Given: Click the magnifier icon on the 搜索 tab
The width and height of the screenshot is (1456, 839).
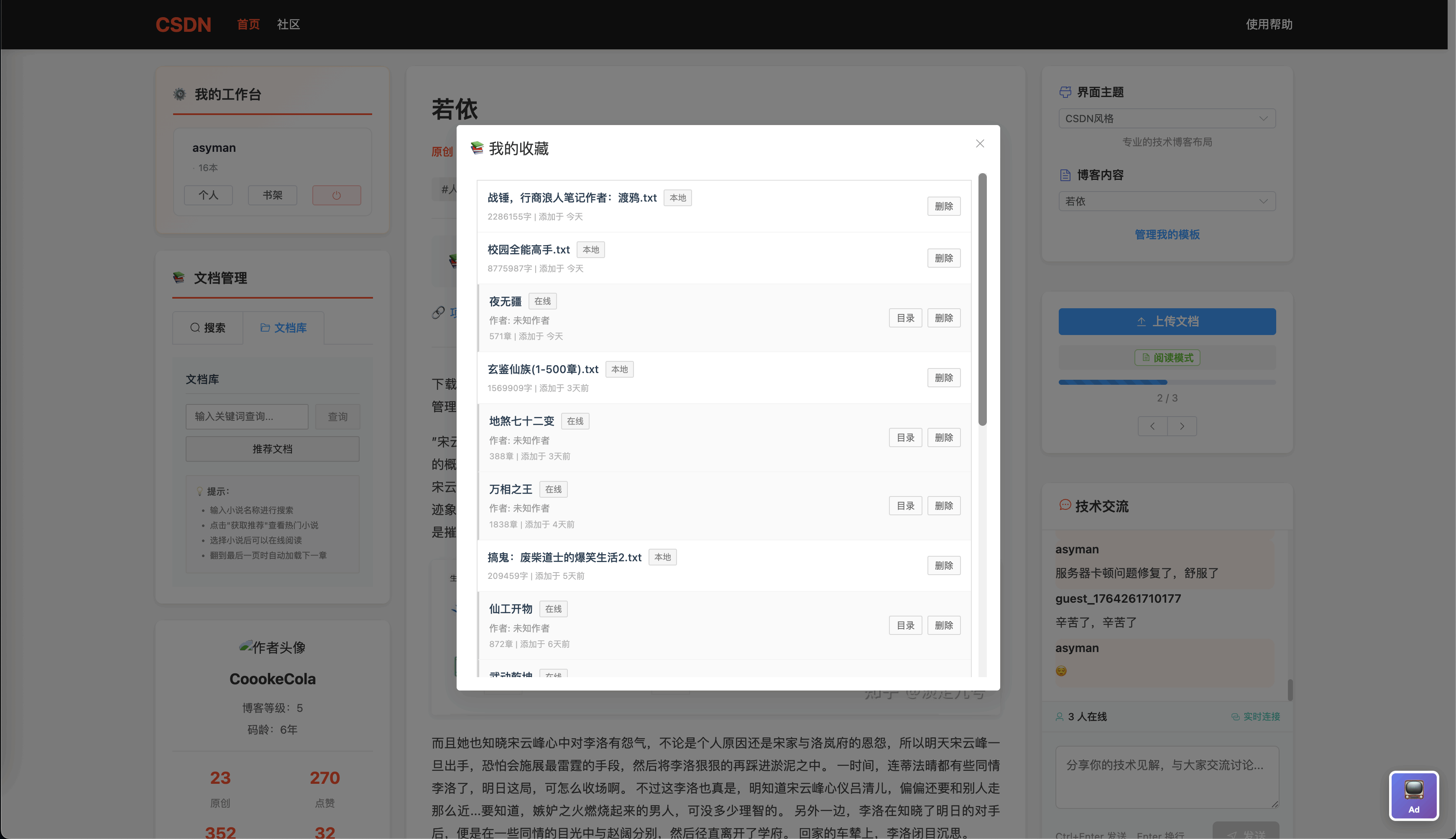Looking at the screenshot, I should pos(196,327).
